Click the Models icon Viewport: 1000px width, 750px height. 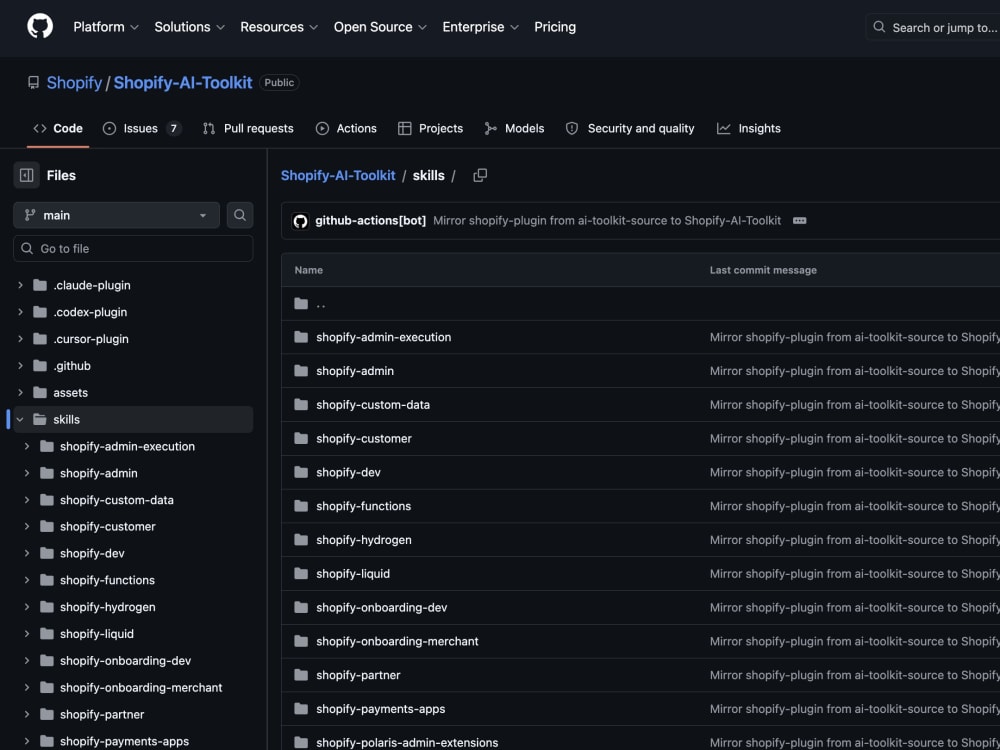(490, 128)
